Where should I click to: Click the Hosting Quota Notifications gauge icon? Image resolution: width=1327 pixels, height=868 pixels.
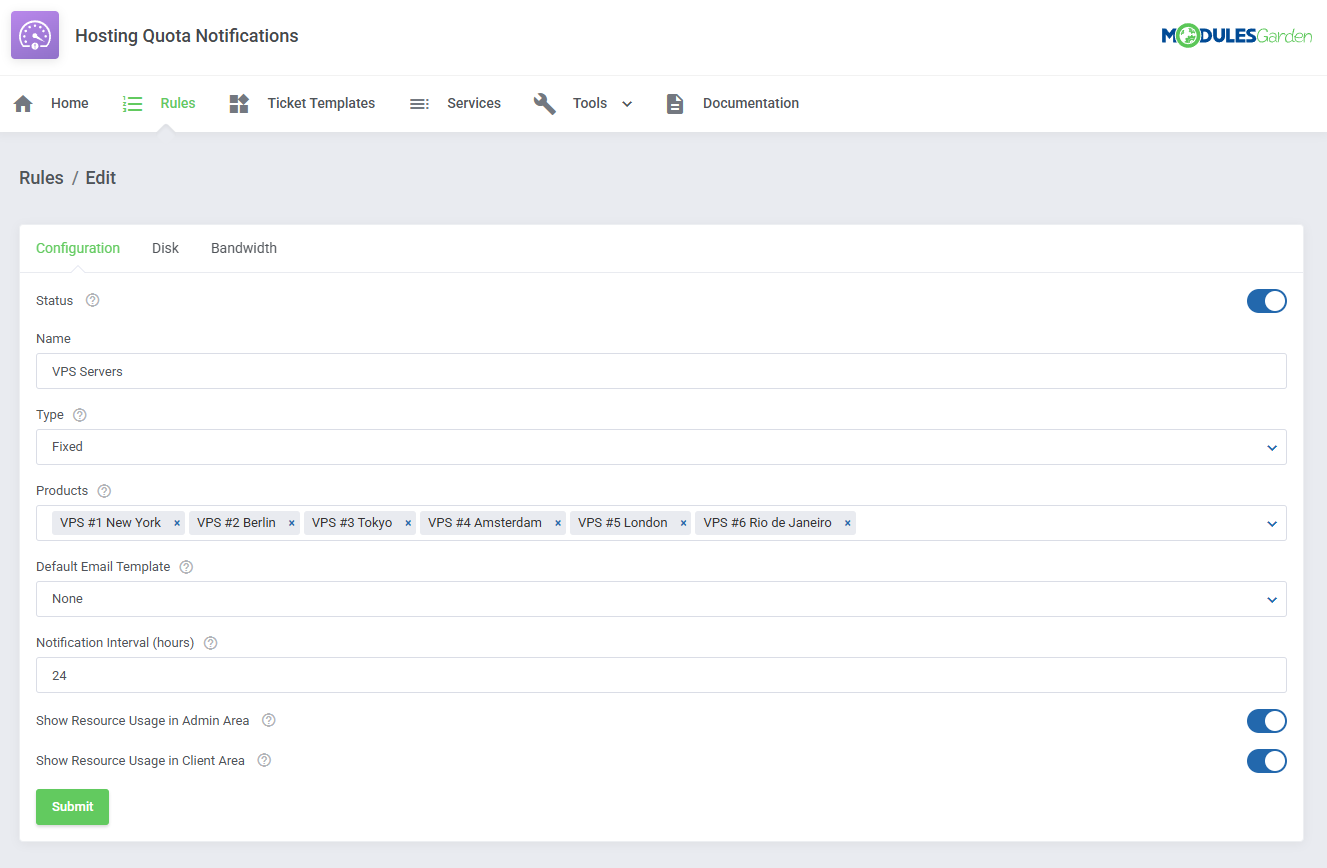point(34,34)
